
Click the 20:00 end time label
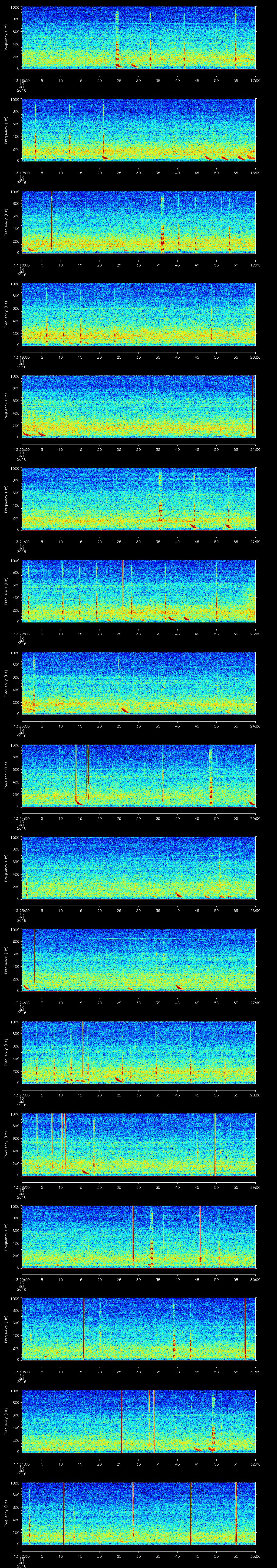(x=255, y=357)
